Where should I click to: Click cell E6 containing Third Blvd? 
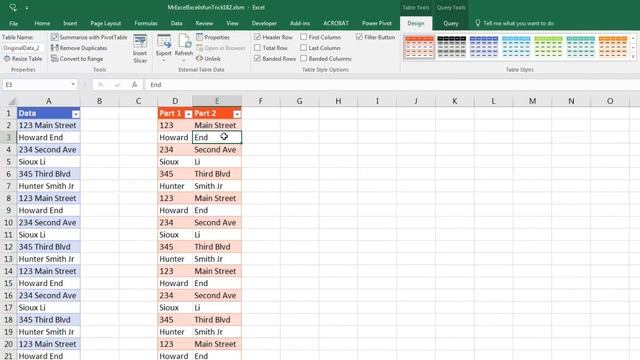tap(217, 174)
